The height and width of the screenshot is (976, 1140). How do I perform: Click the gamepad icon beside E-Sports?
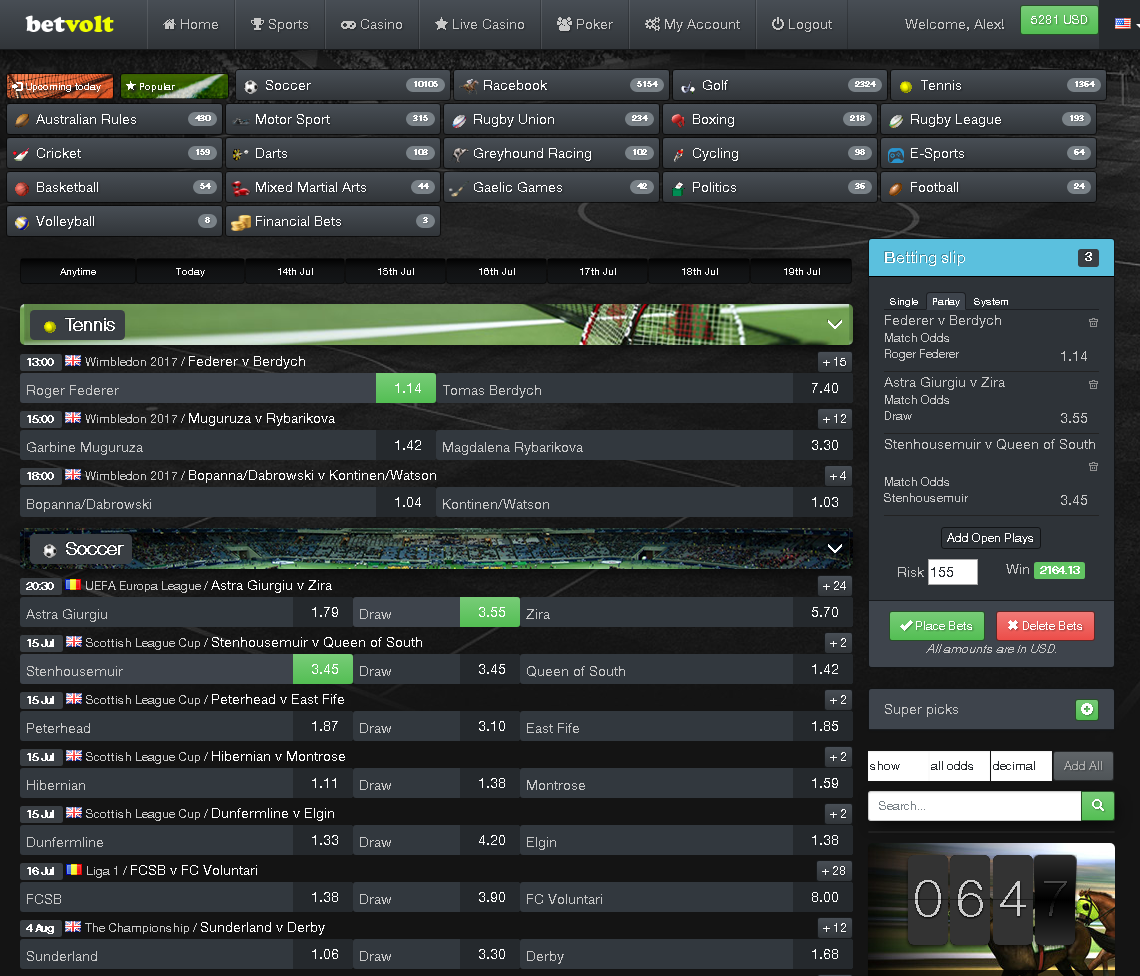pos(896,154)
